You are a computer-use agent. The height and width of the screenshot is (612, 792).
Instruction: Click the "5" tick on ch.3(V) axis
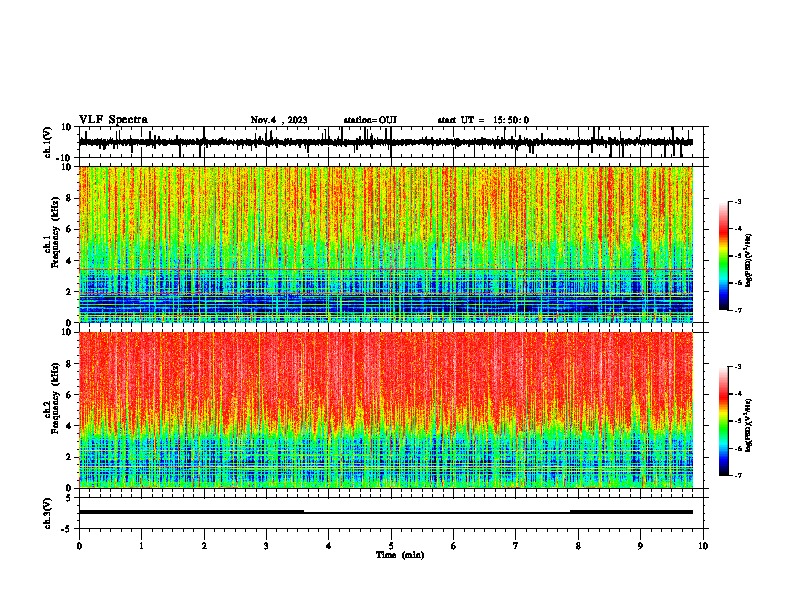tap(69, 497)
